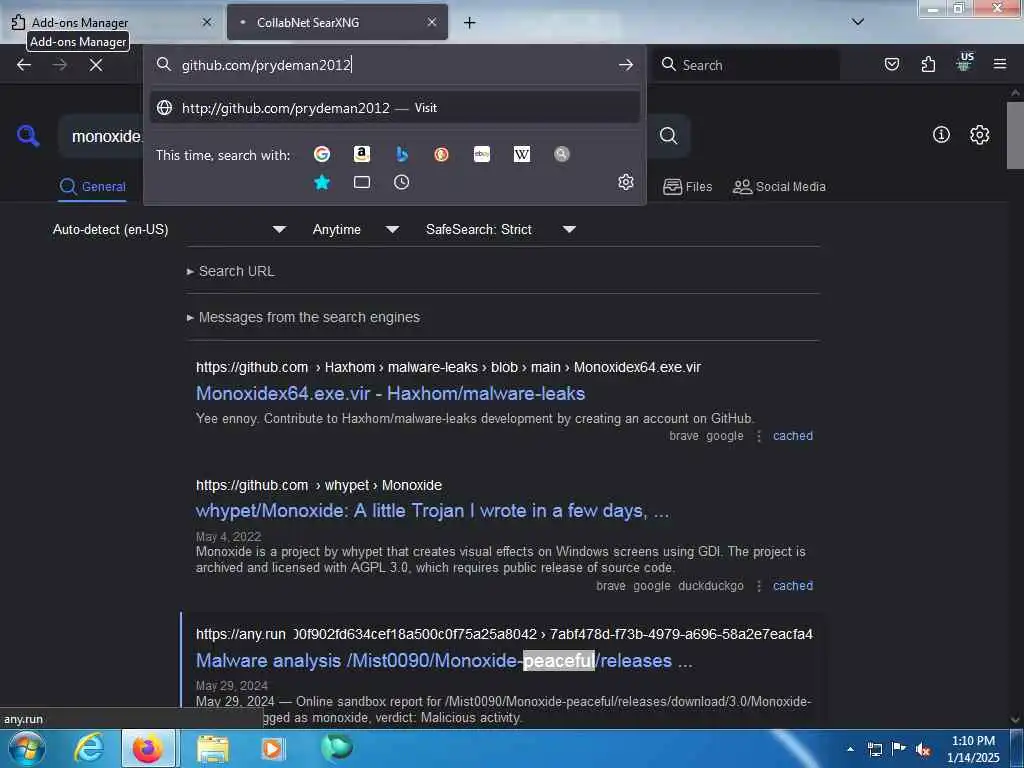The image size is (1024, 768).
Task: Search this time with DuckDuckGo icon
Action: click(441, 154)
